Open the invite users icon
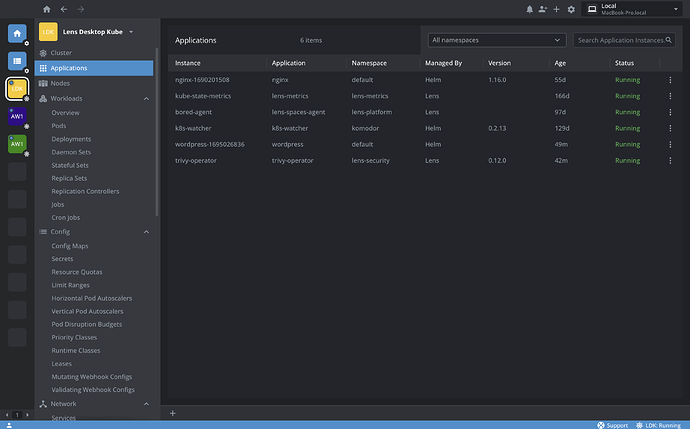 point(543,9)
